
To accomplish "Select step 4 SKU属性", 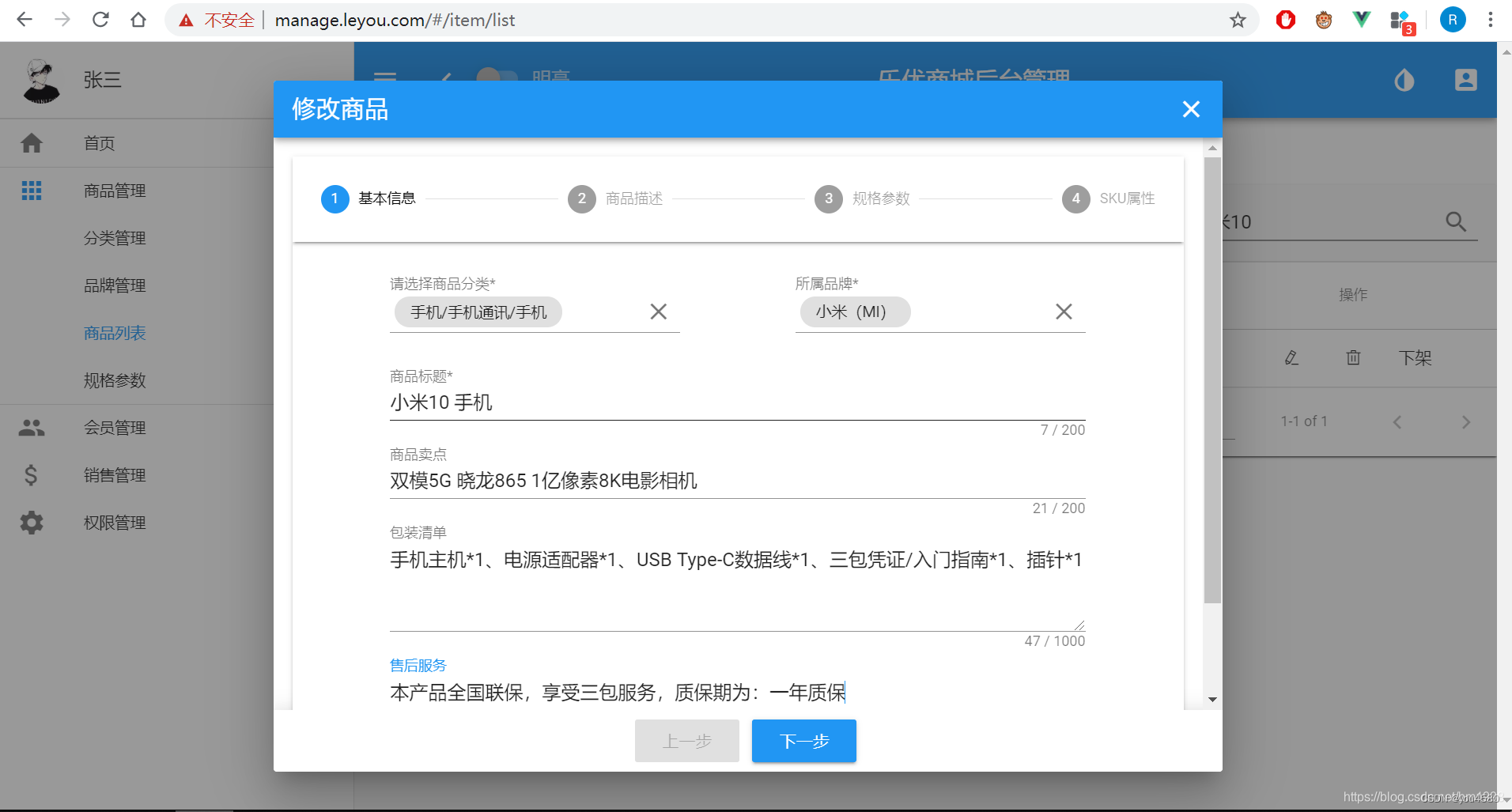I will pos(1109,198).
